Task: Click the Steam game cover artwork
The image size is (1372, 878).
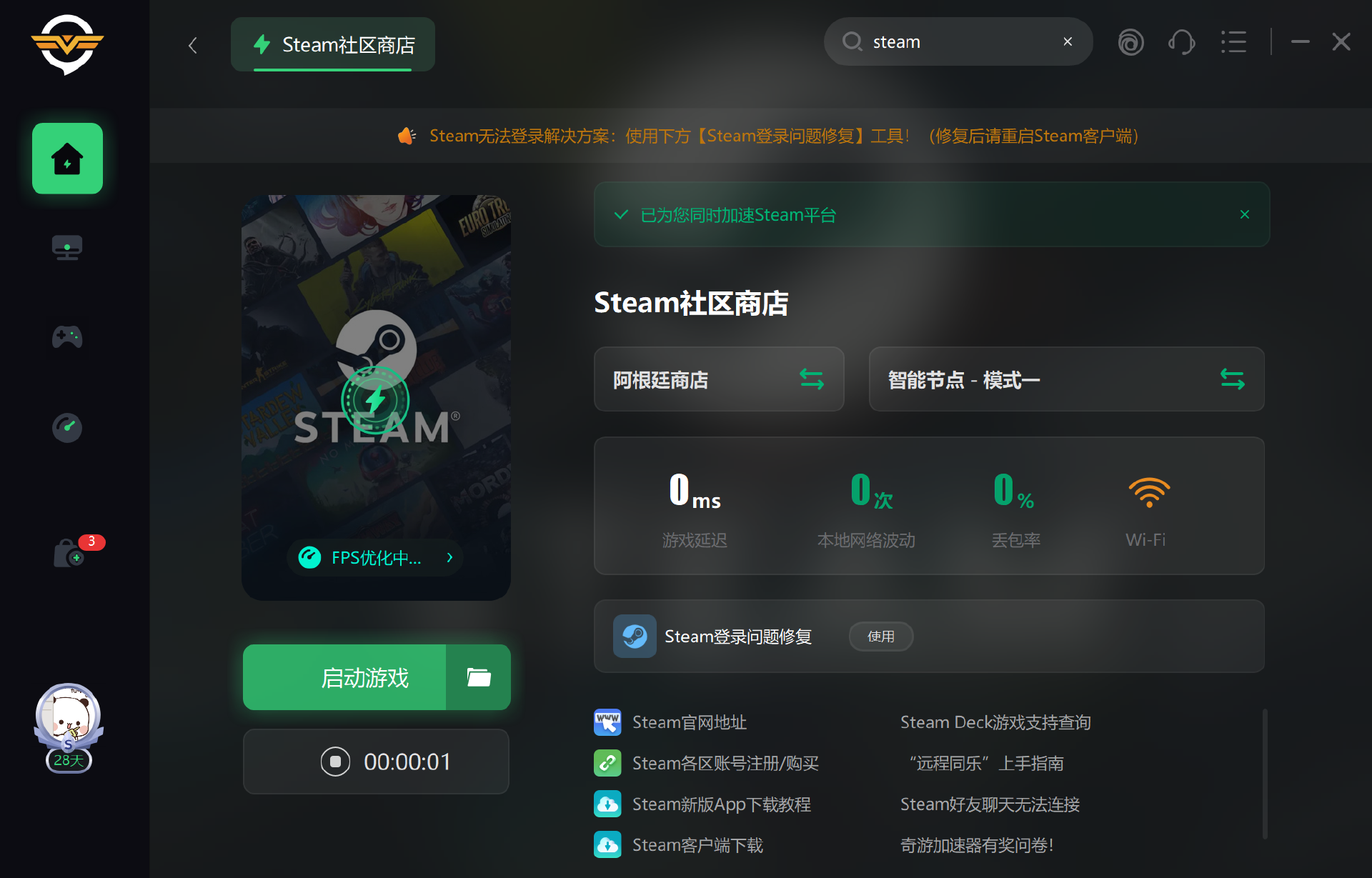Action: click(376, 397)
